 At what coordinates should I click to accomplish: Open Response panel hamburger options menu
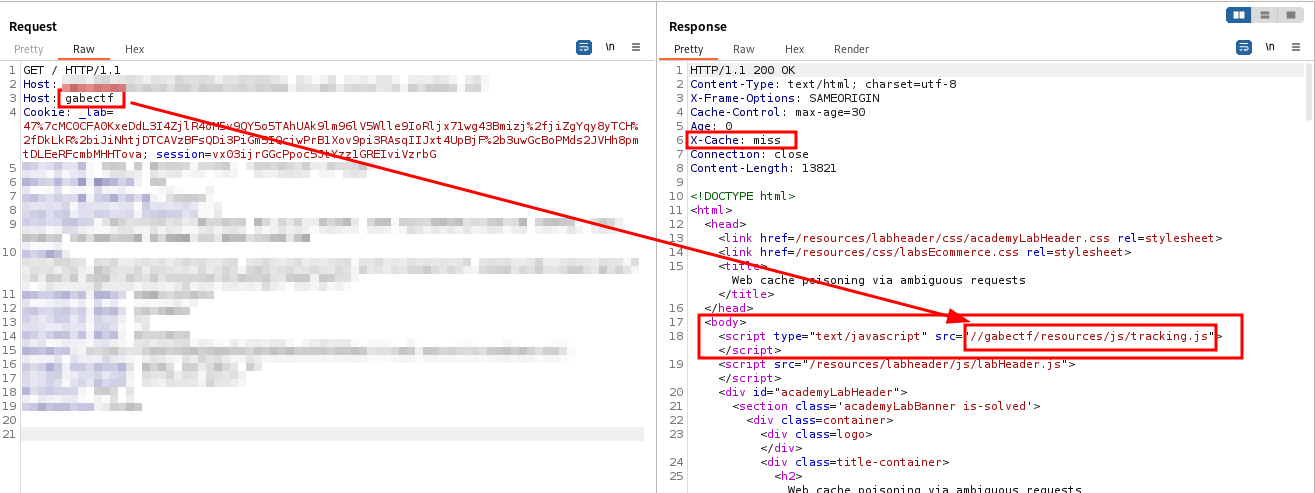[x=1296, y=47]
